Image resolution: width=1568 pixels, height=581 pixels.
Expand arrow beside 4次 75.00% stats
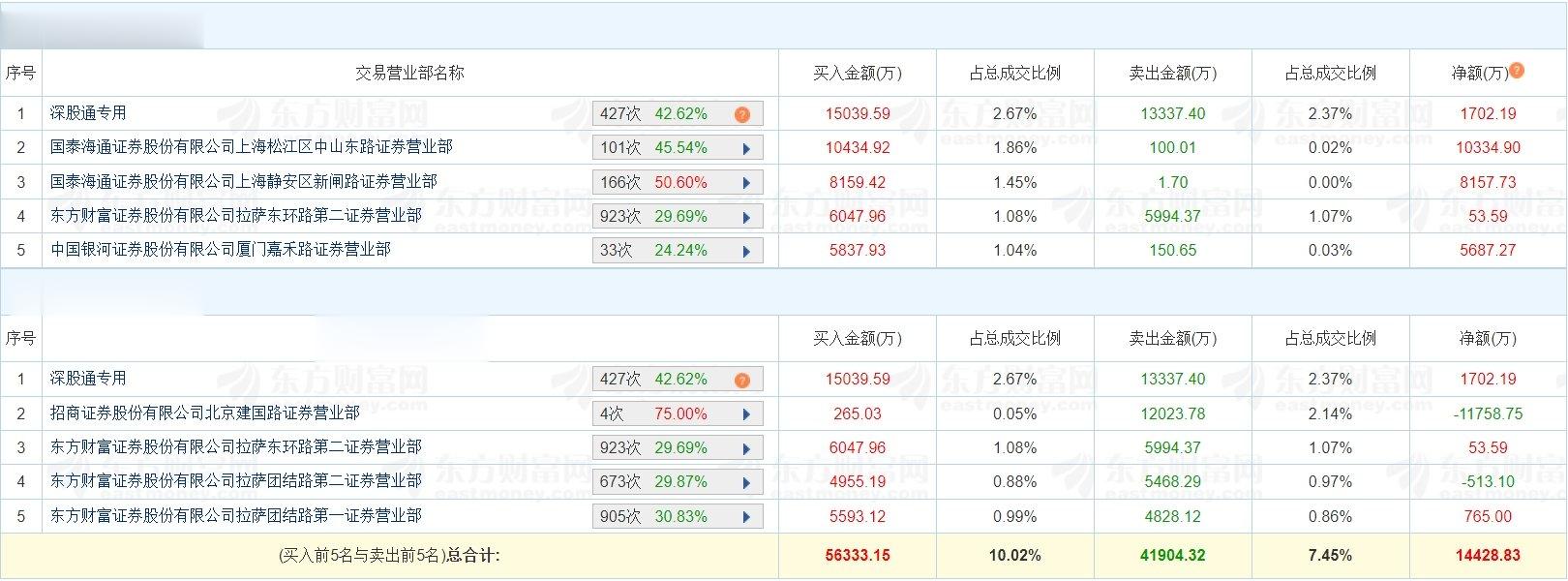(x=746, y=414)
